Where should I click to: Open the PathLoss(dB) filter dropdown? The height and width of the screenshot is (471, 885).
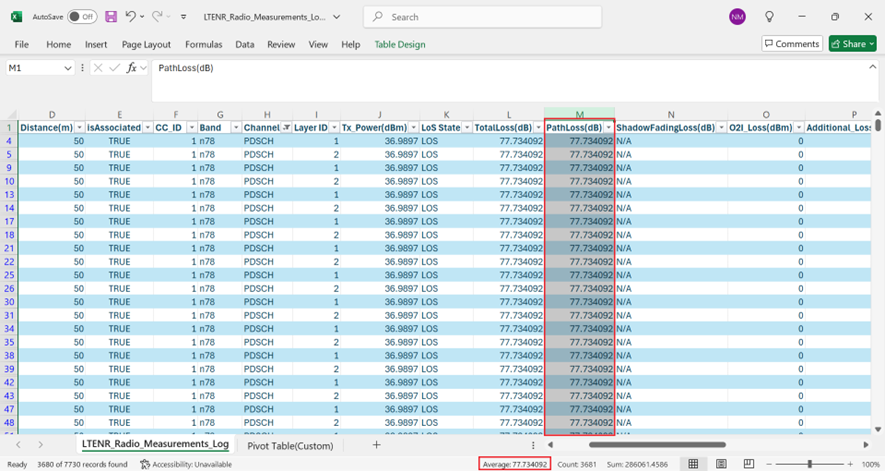[x=608, y=128]
